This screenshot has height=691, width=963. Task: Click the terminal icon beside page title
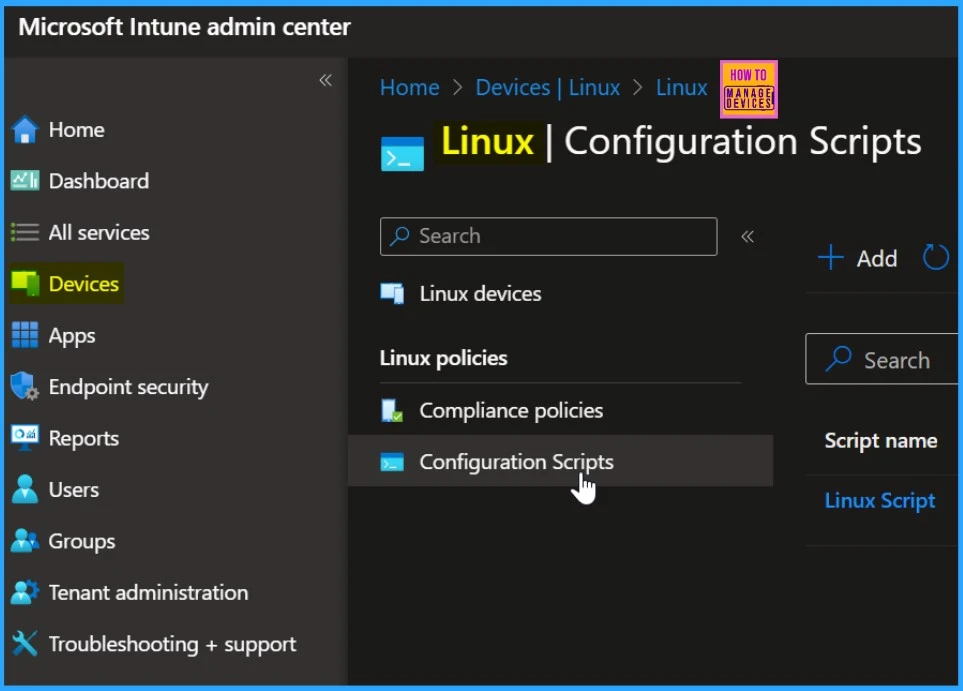(402, 154)
